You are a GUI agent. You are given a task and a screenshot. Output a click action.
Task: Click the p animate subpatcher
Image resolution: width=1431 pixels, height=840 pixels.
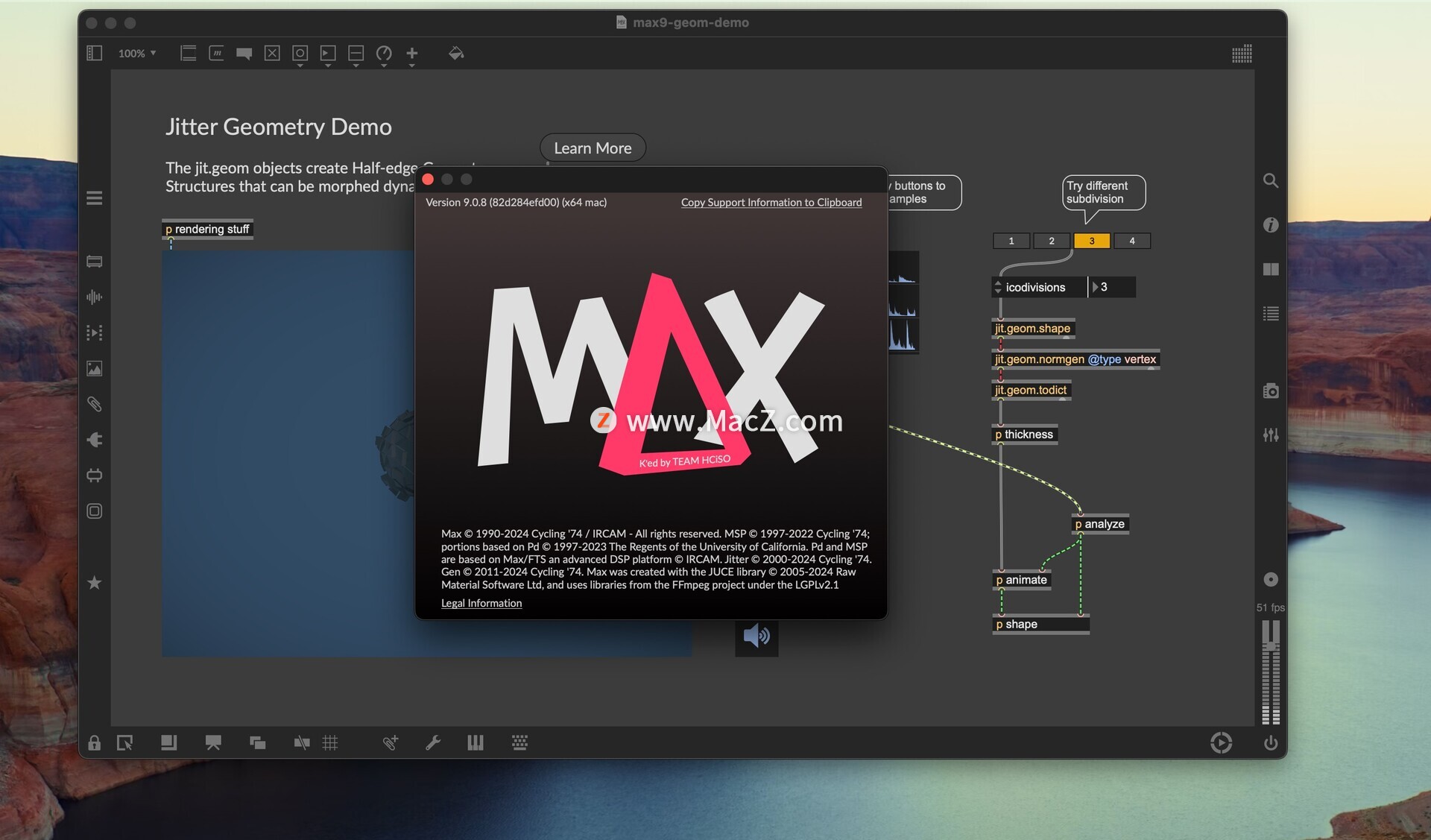(x=1022, y=580)
